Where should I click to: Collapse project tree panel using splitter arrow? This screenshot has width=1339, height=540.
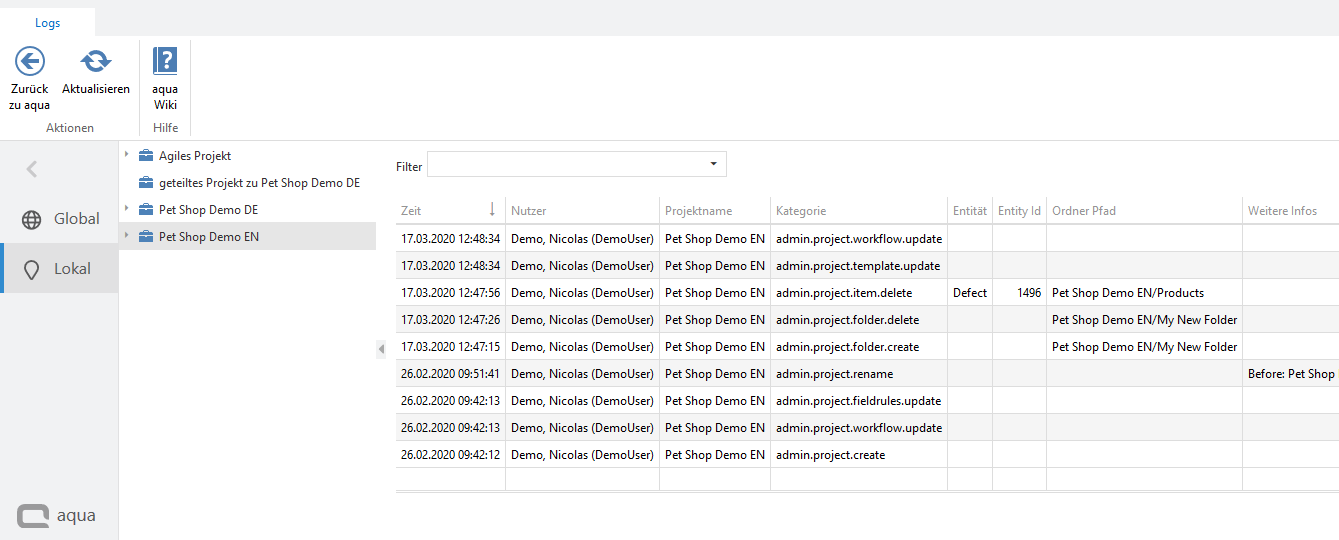pyautogui.click(x=381, y=348)
